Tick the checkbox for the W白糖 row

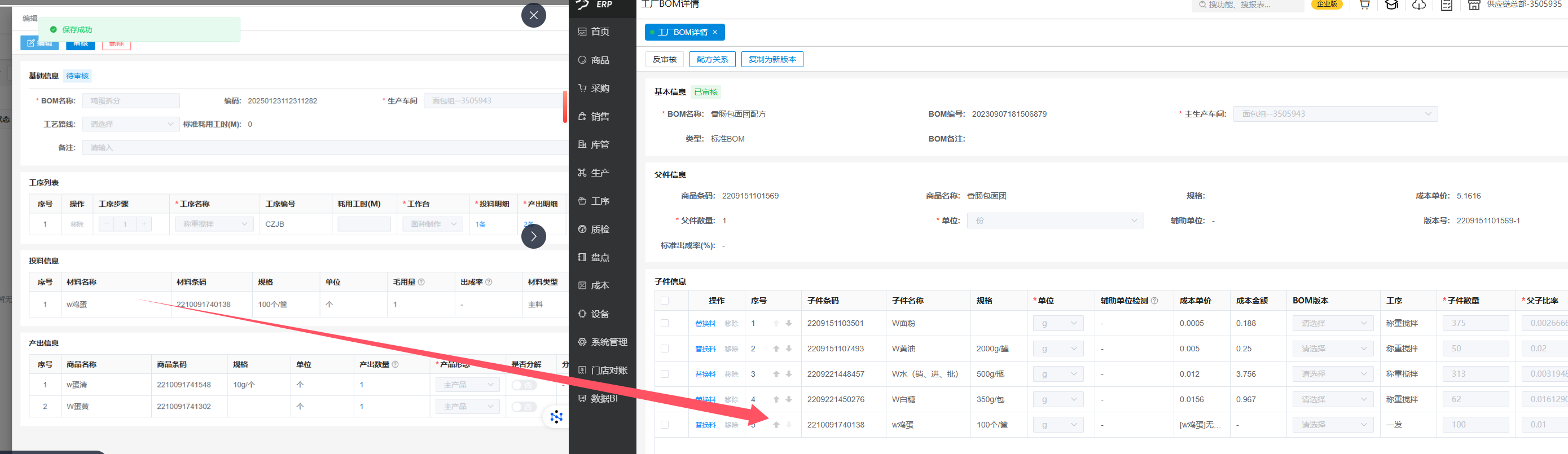click(x=665, y=399)
